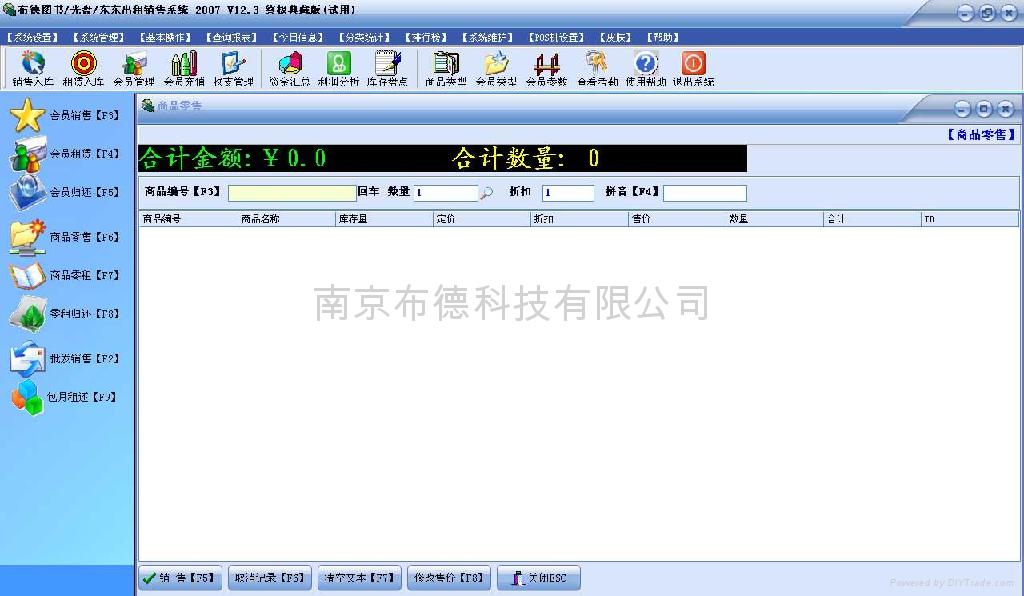Open 皮肤 skin menu
This screenshot has width=1024, height=596.
point(616,37)
